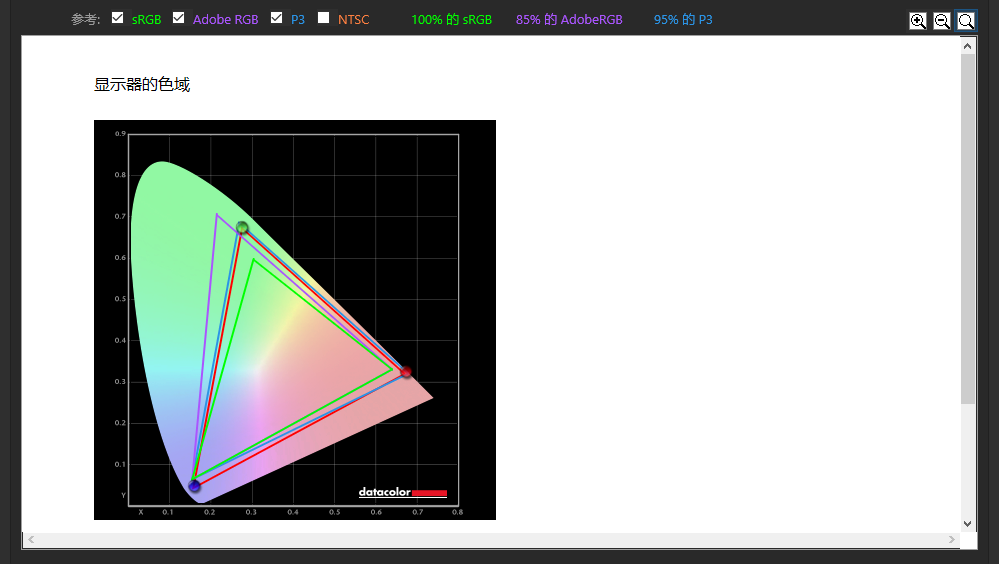The width and height of the screenshot is (999, 564).
Task: Click the '85% 的 AdobeRGB' result text
Action: click(569, 20)
